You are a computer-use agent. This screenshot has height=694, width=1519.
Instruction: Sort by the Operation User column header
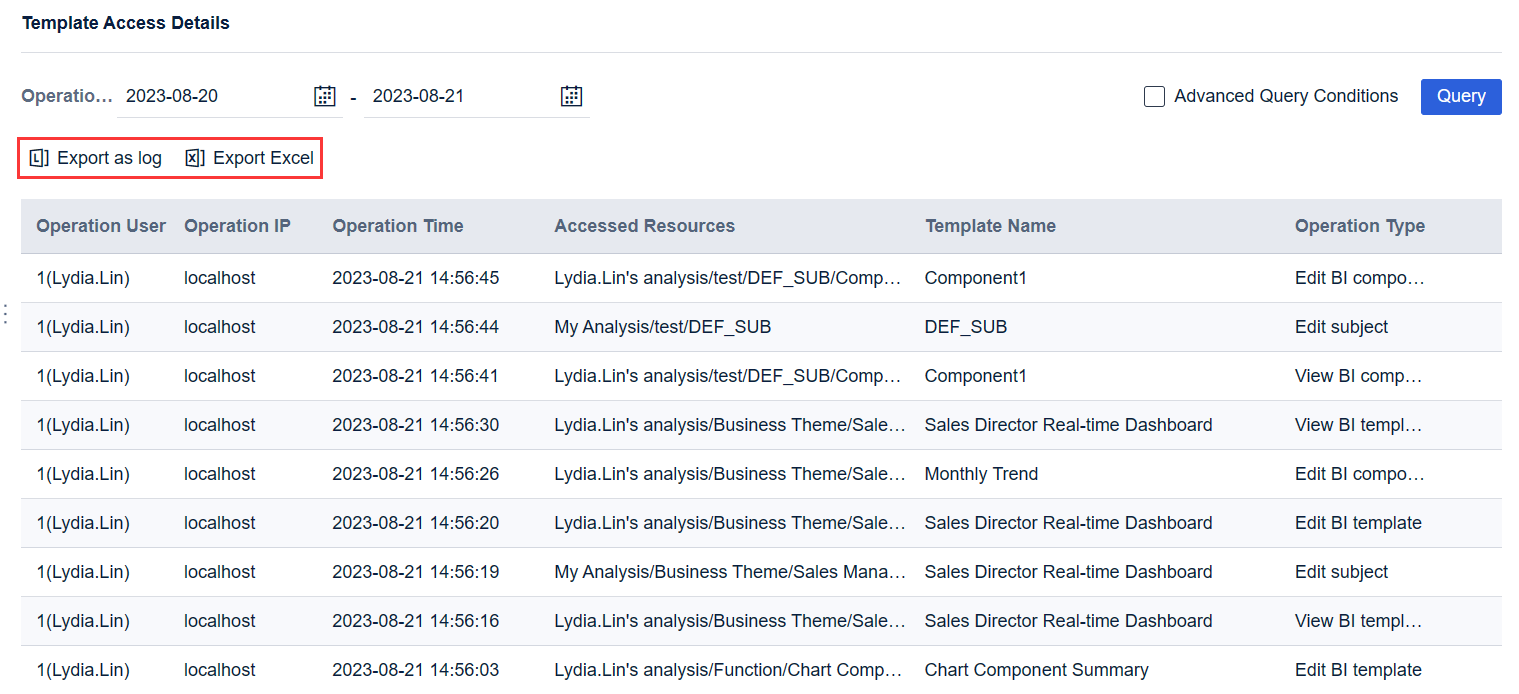[100, 226]
